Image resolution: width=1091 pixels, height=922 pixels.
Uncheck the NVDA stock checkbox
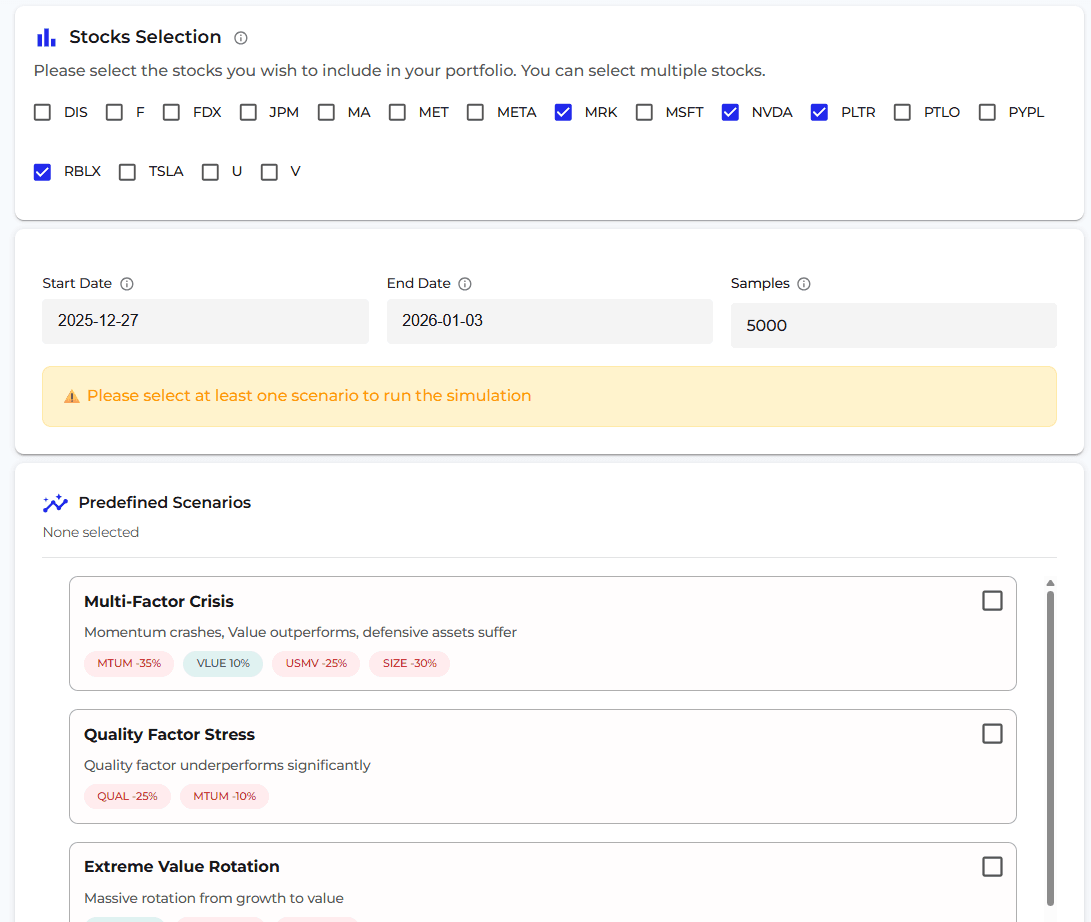coord(730,112)
